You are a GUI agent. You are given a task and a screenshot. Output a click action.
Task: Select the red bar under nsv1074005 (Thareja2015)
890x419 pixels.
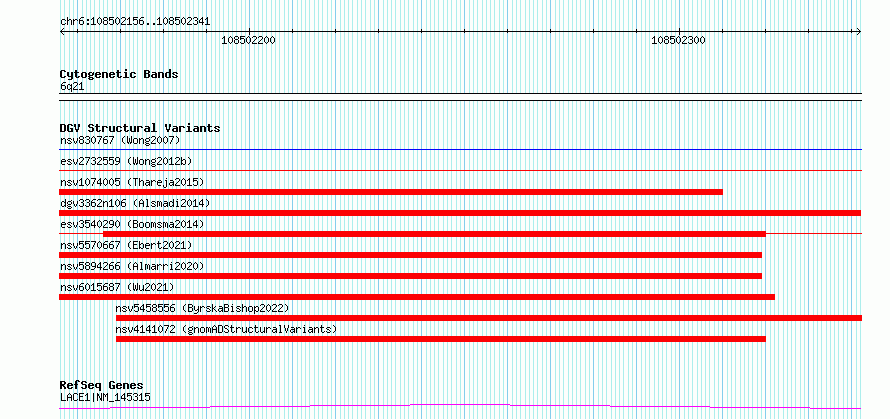click(391, 192)
